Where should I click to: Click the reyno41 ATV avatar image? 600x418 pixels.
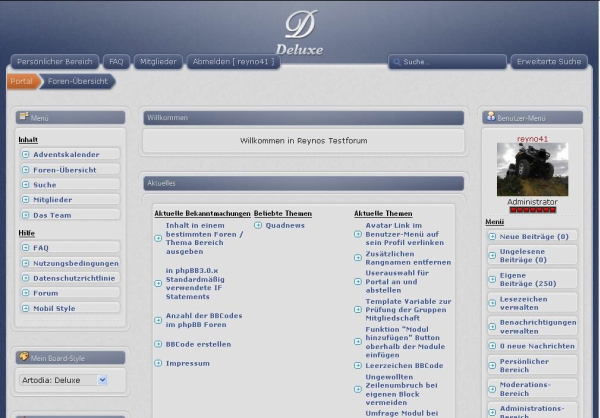[x=532, y=169]
